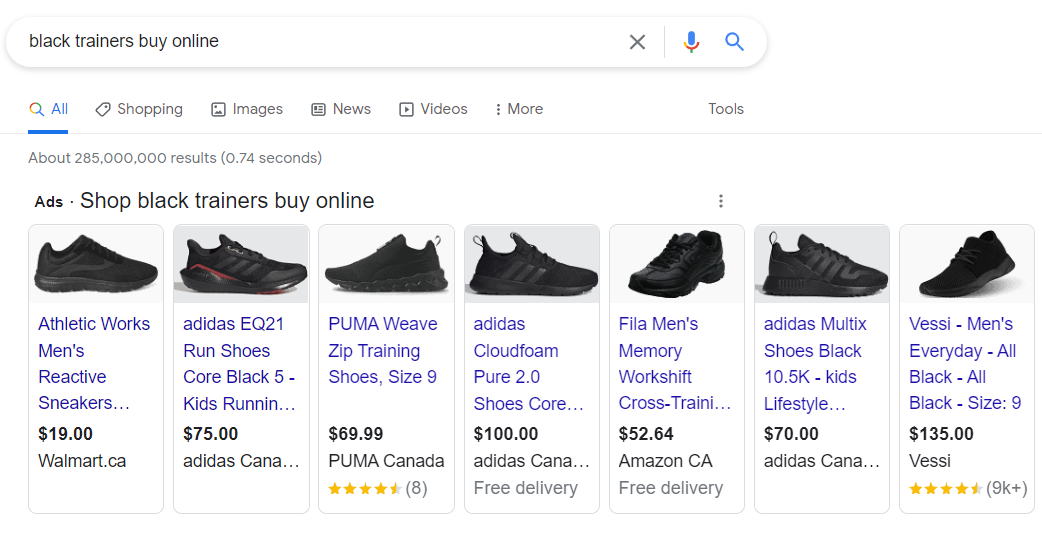Open the Tools filter options
1042x548 pixels.
(726, 109)
